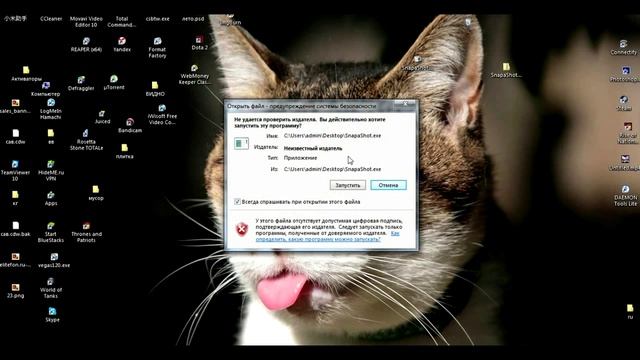This screenshot has height=360, width=640.
Task: Select the Skype desktop shortcut
Action: [x=52, y=315]
